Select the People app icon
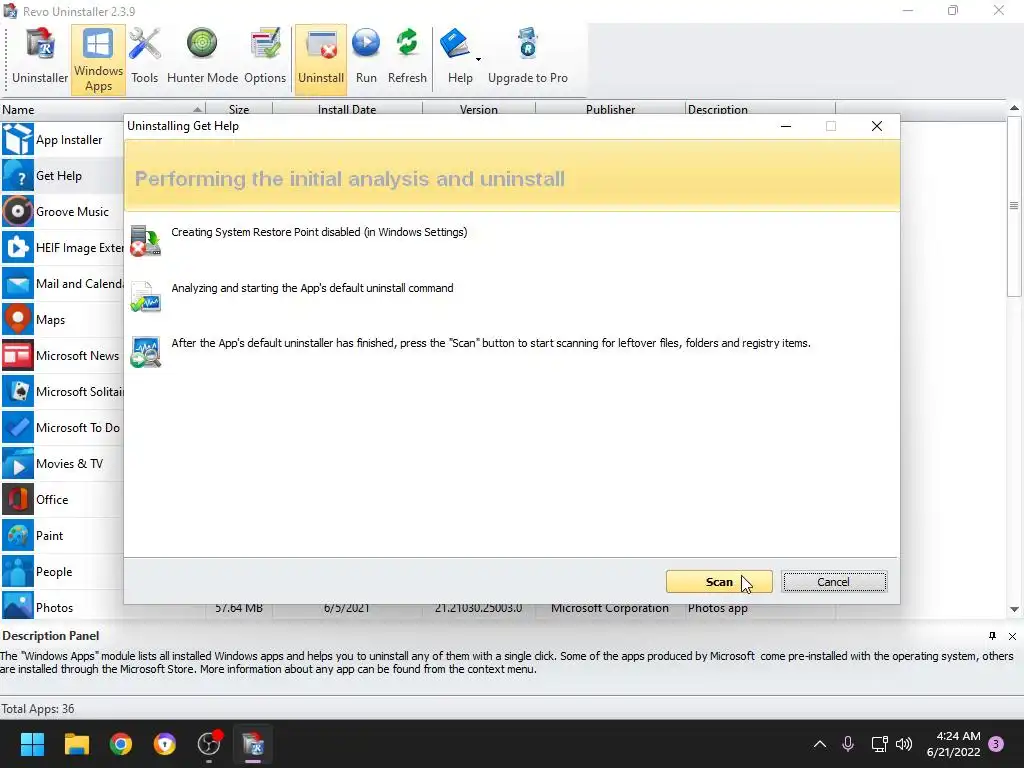 tap(18, 571)
